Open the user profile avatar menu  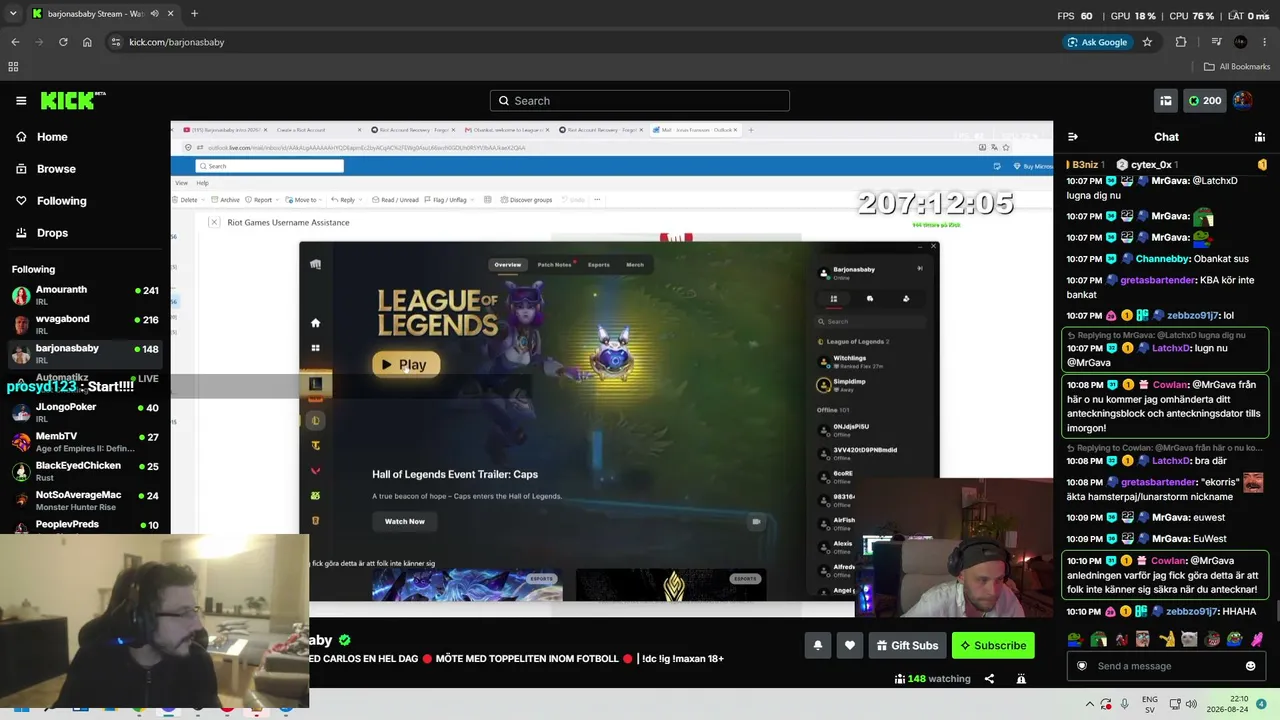(1243, 101)
